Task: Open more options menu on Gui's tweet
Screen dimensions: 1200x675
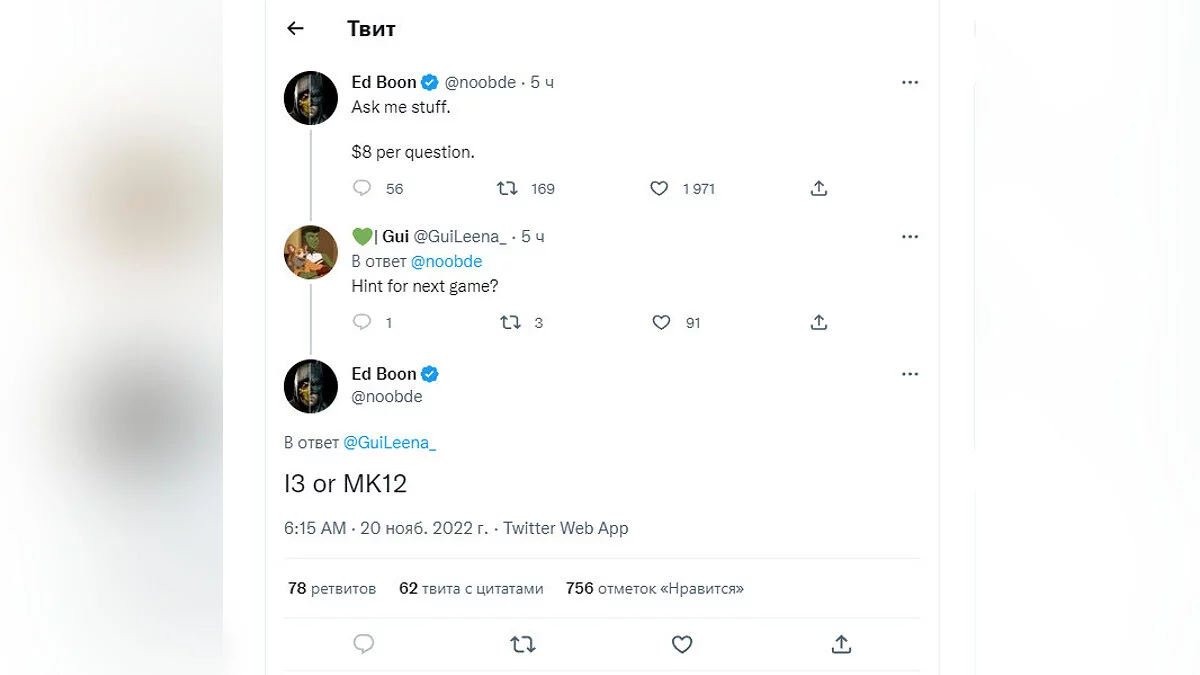Action: [909, 237]
